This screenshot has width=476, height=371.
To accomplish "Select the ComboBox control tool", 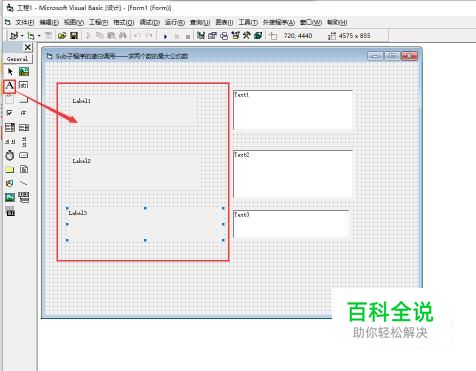I will coord(10,127).
